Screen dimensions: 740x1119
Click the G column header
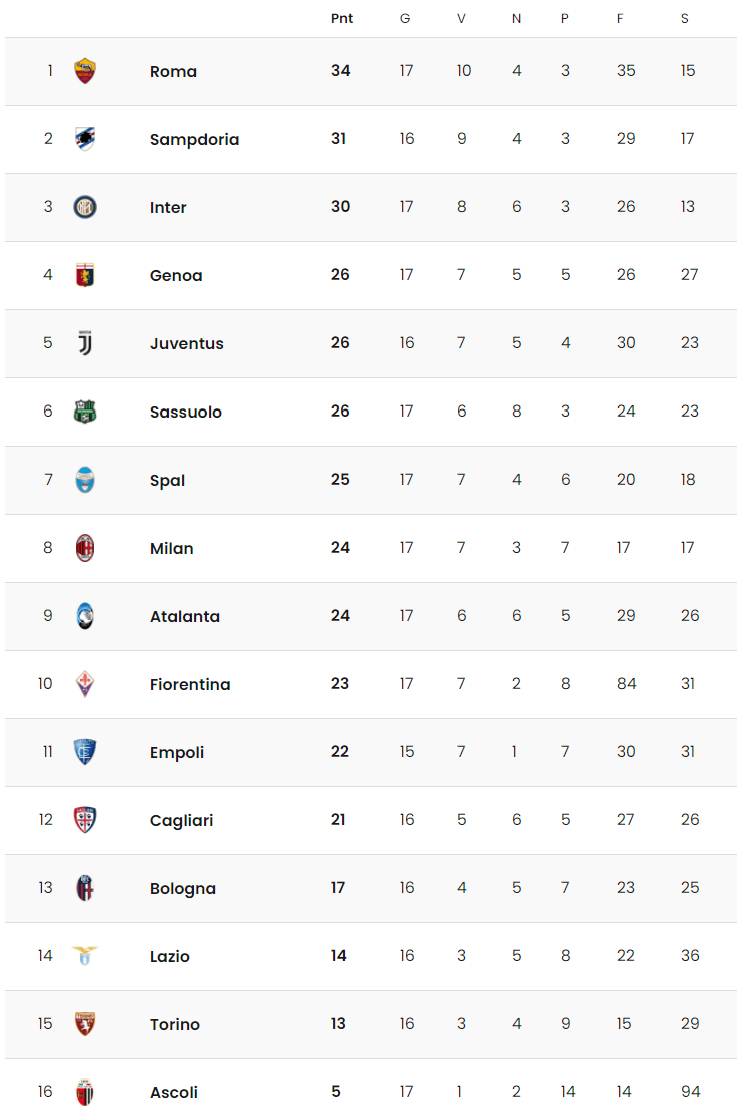coord(405,19)
